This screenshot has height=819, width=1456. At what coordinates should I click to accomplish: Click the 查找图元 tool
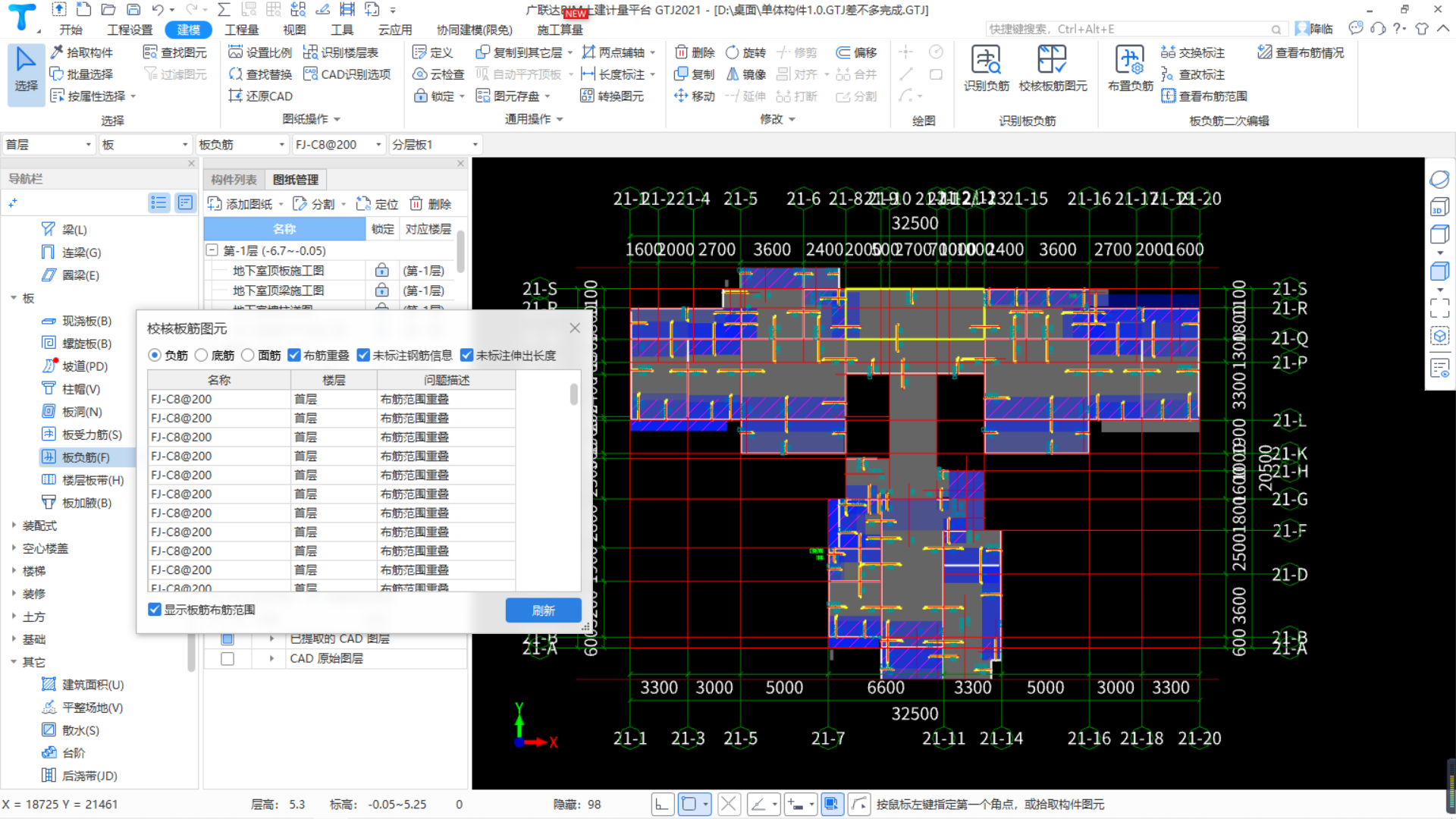(175, 52)
